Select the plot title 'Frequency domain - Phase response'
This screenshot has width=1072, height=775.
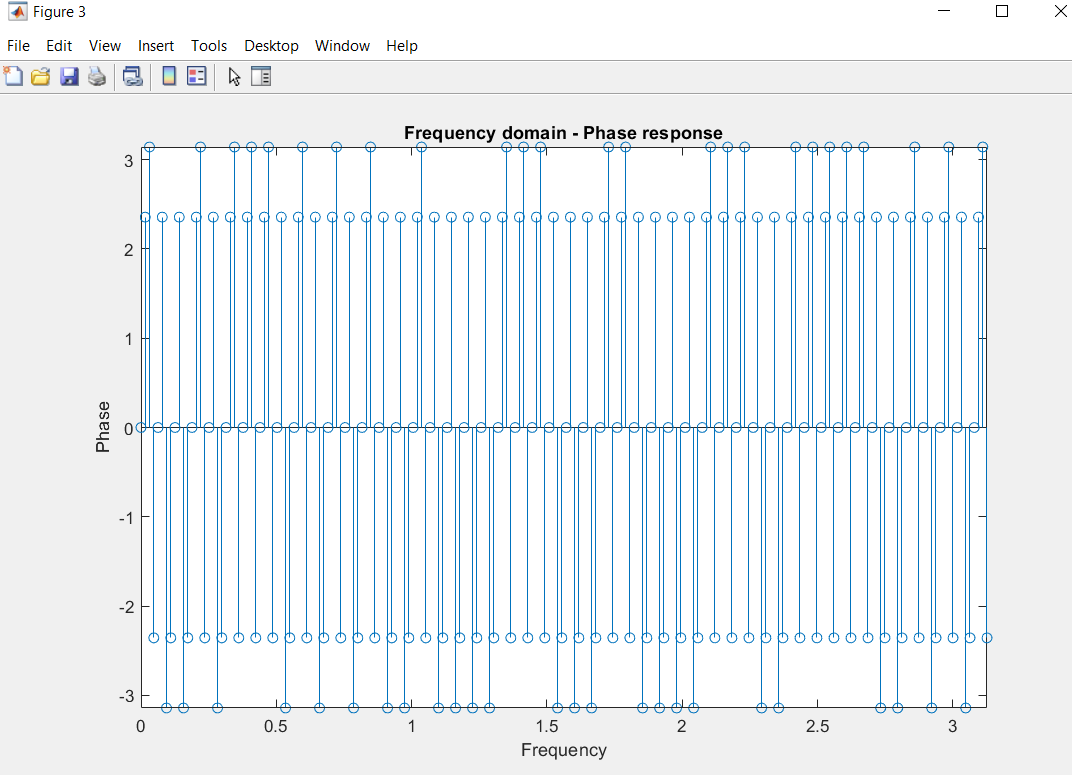point(563,134)
